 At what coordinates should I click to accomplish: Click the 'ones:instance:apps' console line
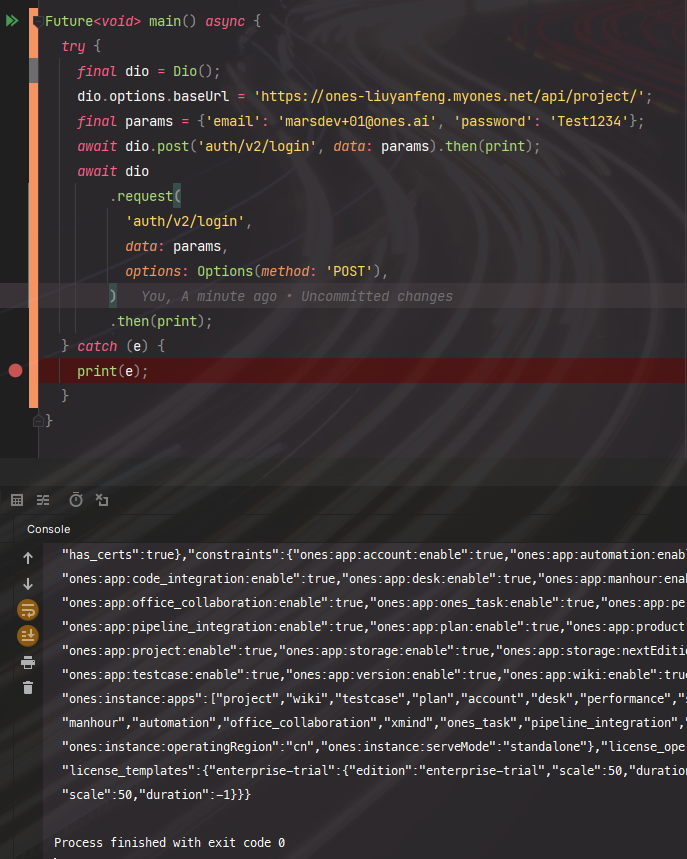[x=374, y=699]
